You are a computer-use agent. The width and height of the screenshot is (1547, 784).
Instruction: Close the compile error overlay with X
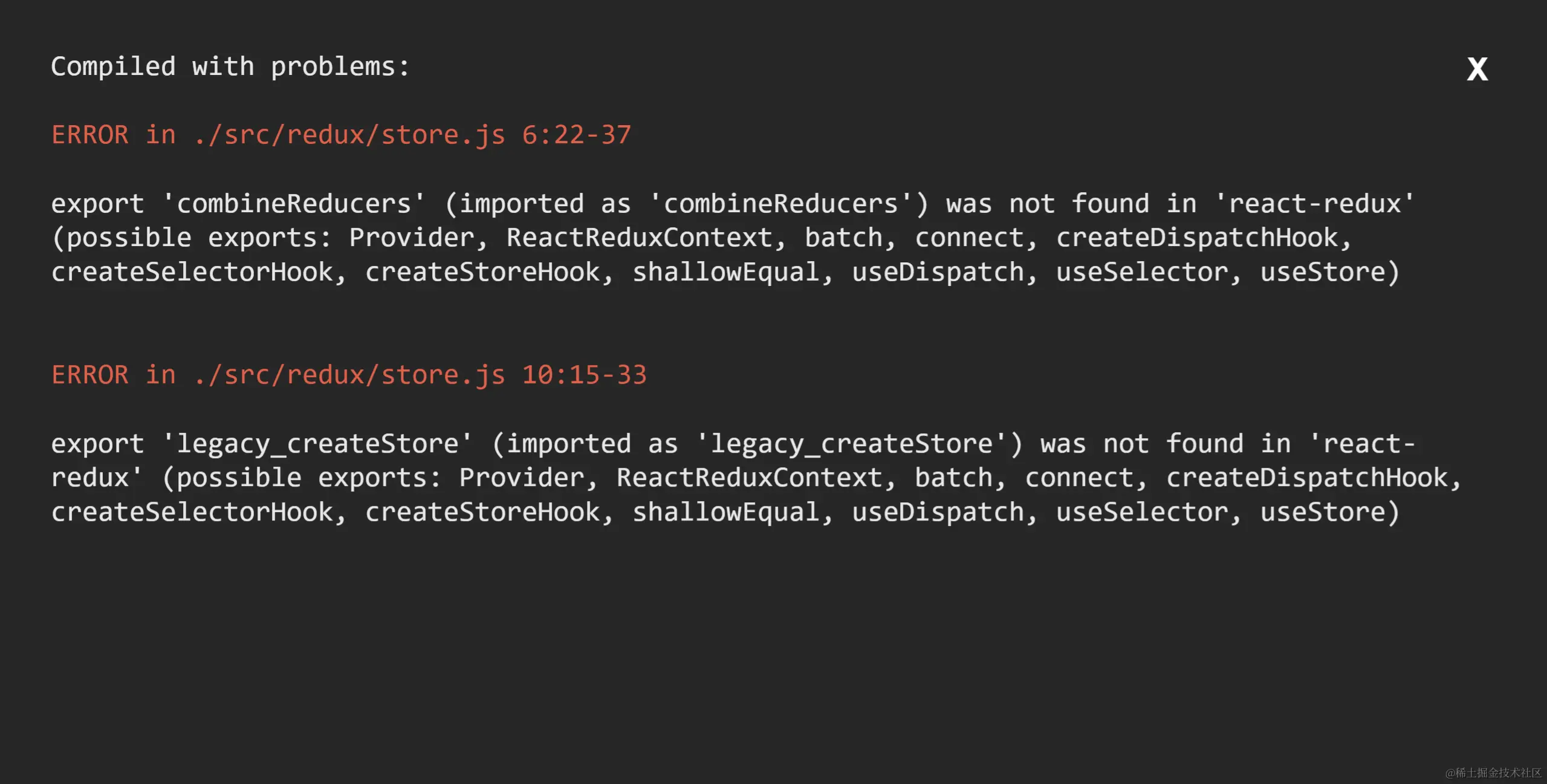(x=1477, y=70)
